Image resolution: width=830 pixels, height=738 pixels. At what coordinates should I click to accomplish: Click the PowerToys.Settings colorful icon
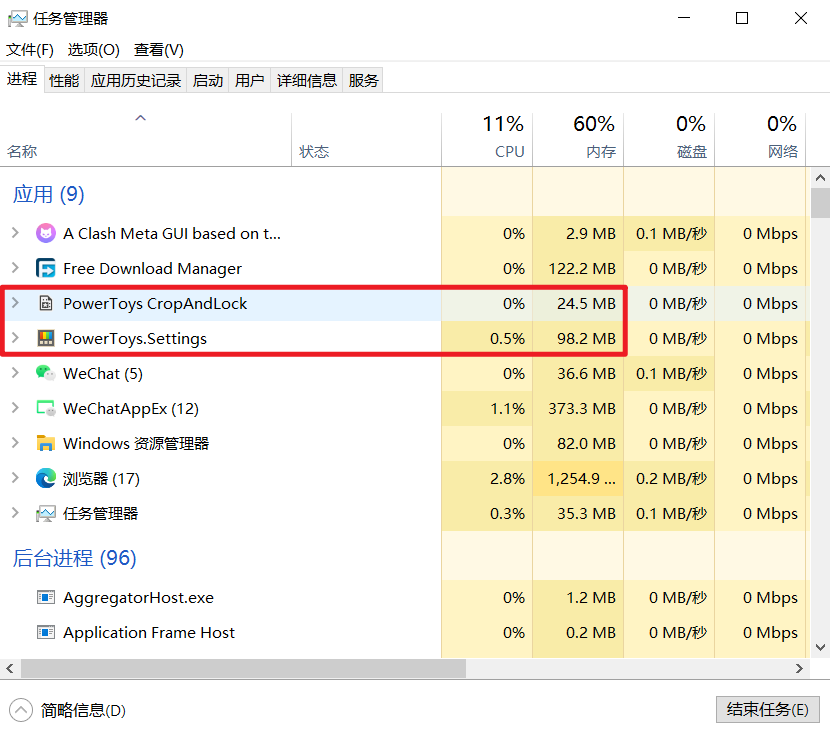(x=46, y=338)
